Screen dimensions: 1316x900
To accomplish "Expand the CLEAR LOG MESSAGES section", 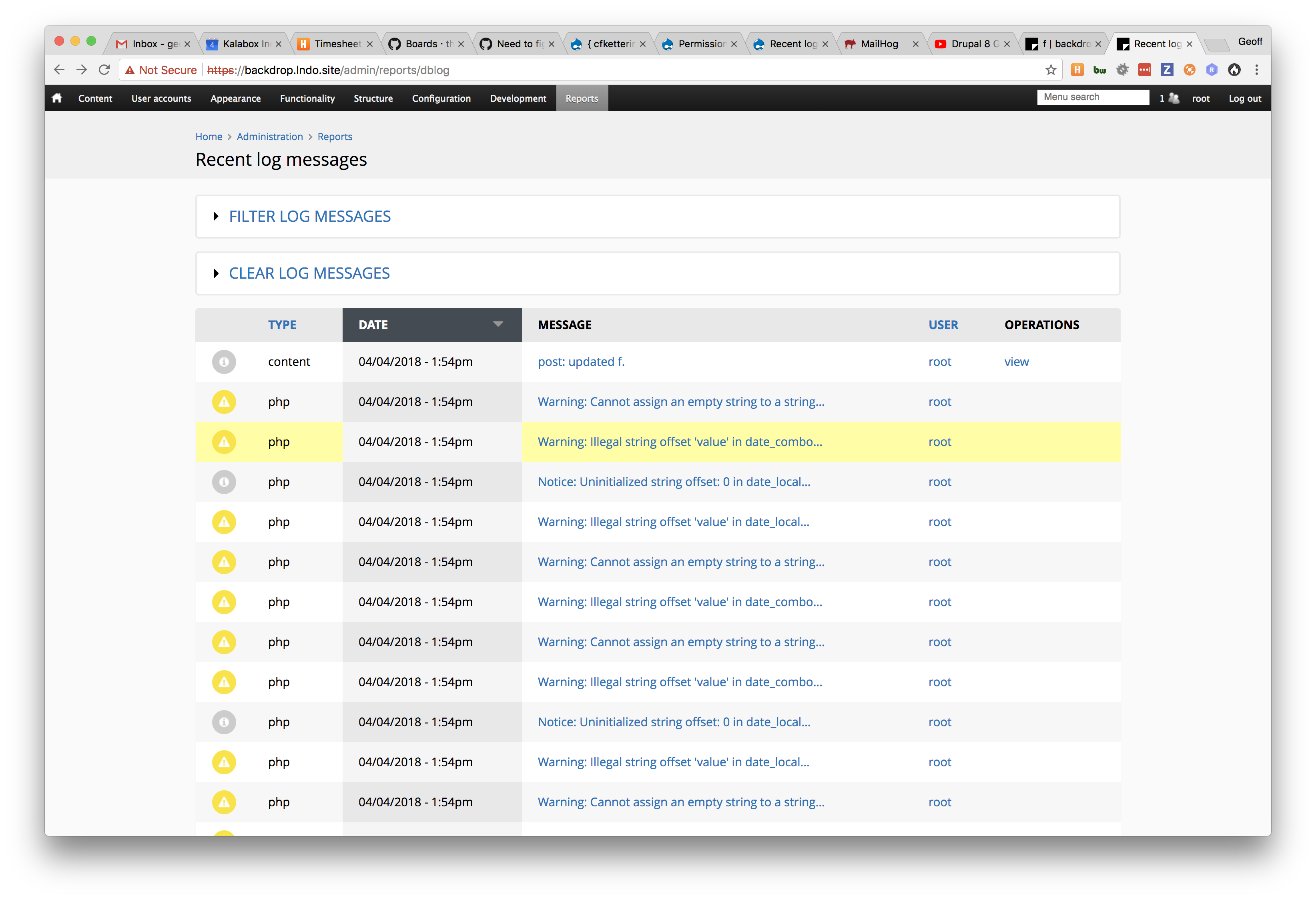I will pyautogui.click(x=309, y=273).
